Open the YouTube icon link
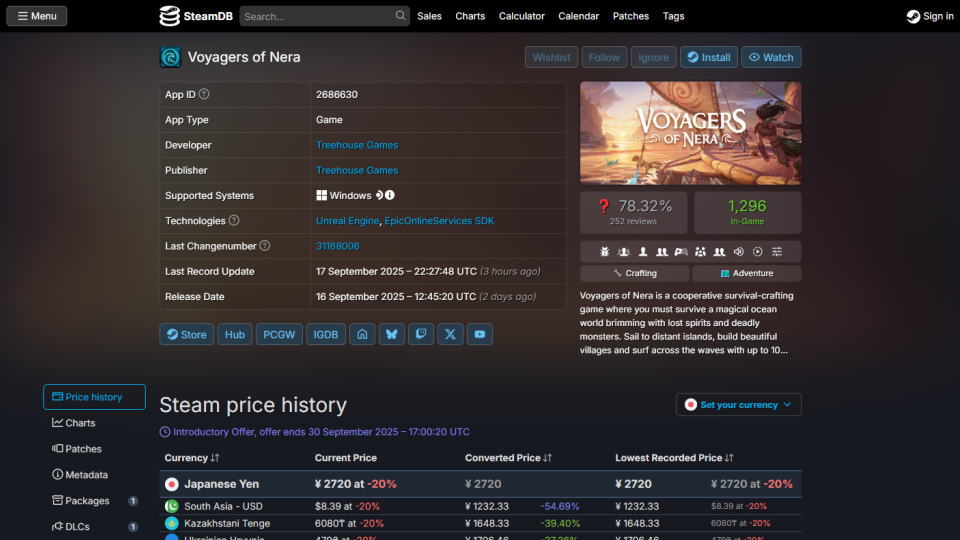The width and height of the screenshot is (960, 540). coord(480,334)
